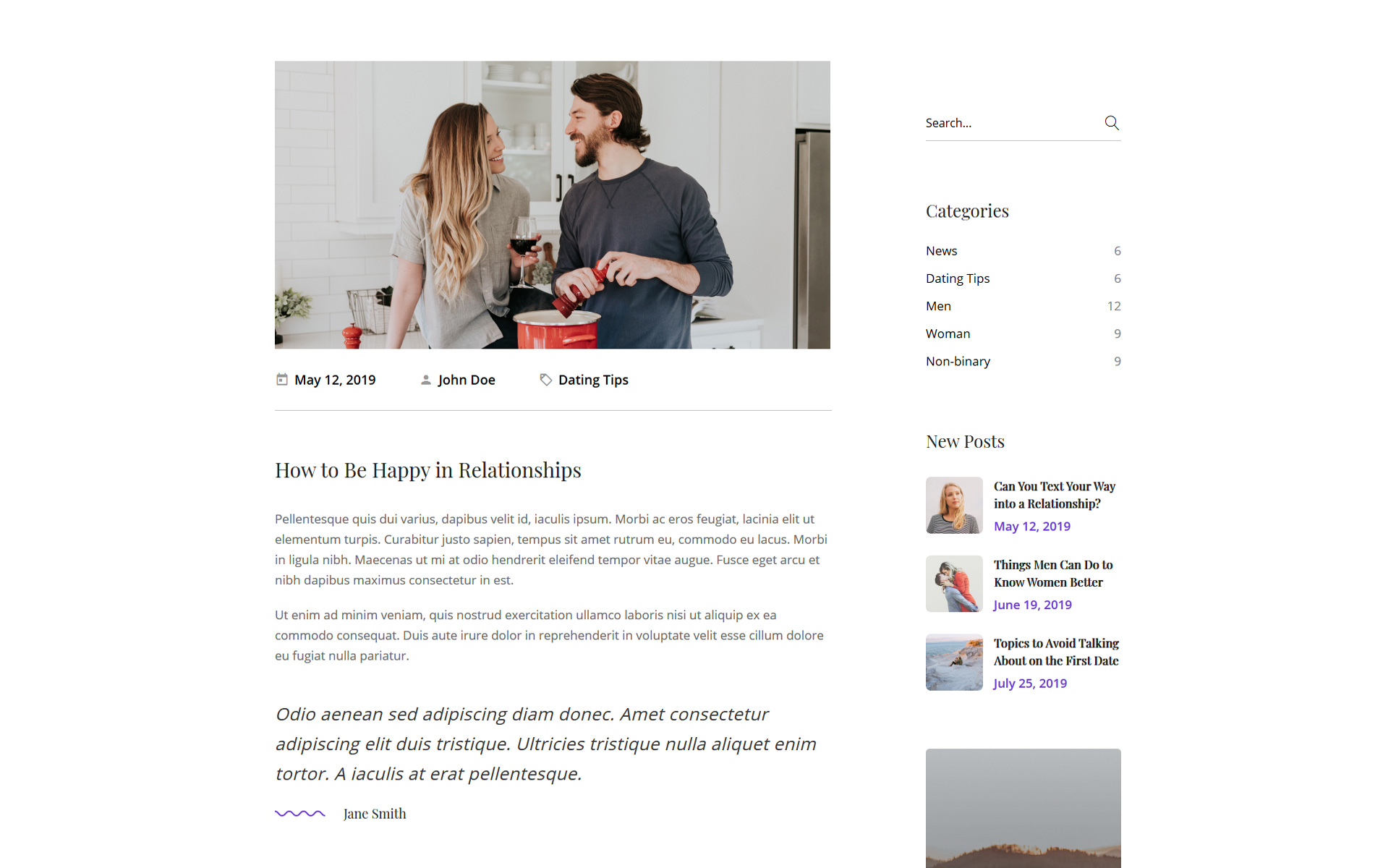Open Can You Text Your Way post
This screenshot has height=868, width=1396.
point(1054,495)
